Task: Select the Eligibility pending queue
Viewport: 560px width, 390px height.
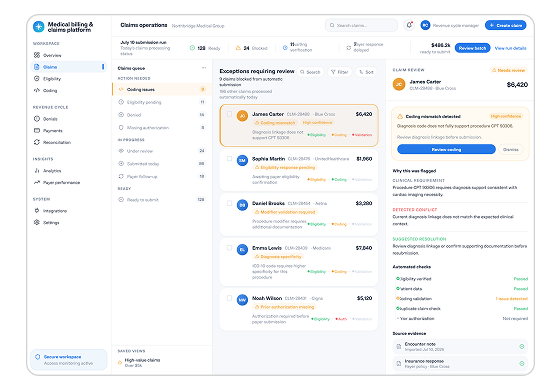Action: point(162,102)
